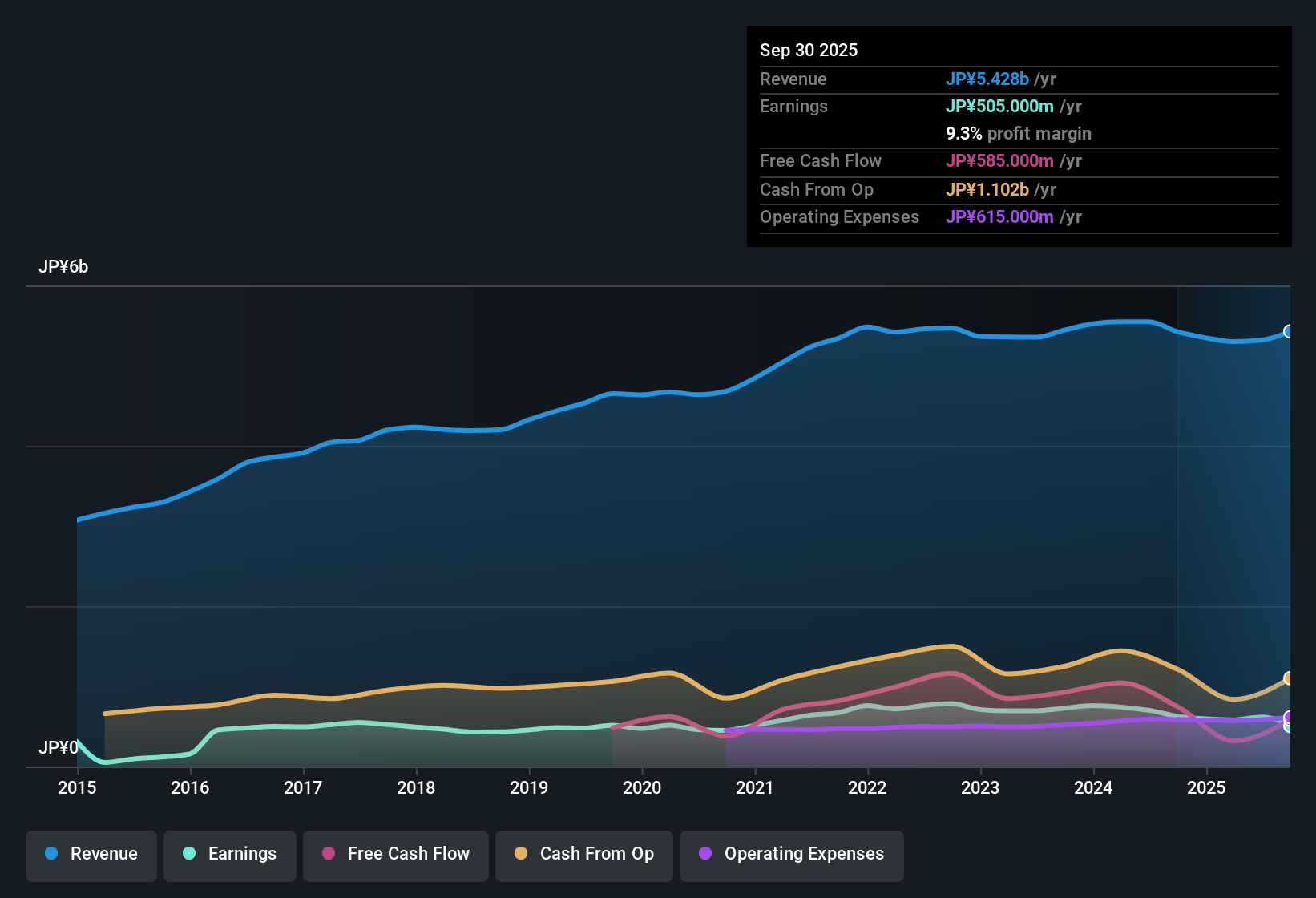Click the JP¥6b axis label
The height and width of the screenshot is (898, 1316).
(x=64, y=266)
